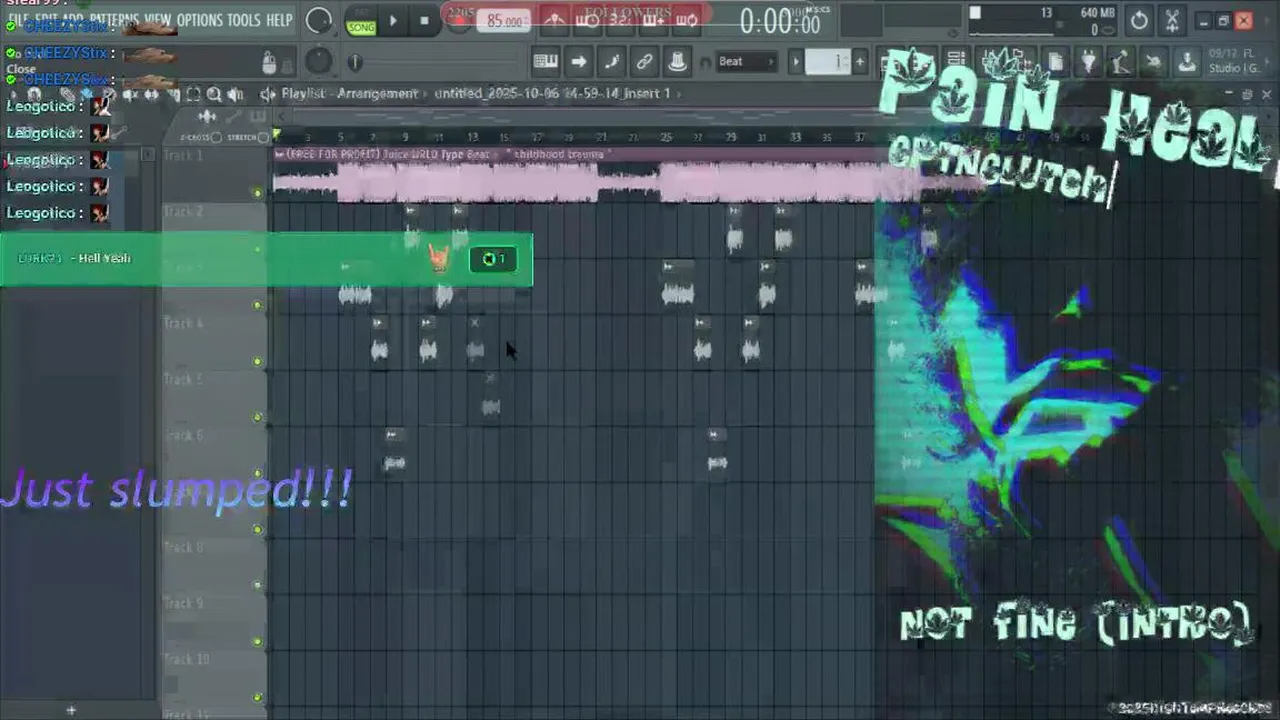Open the Playlist options speaker-arrow menu
Image resolution: width=1280 pixels, height=720 pixels.
point(268,94)
